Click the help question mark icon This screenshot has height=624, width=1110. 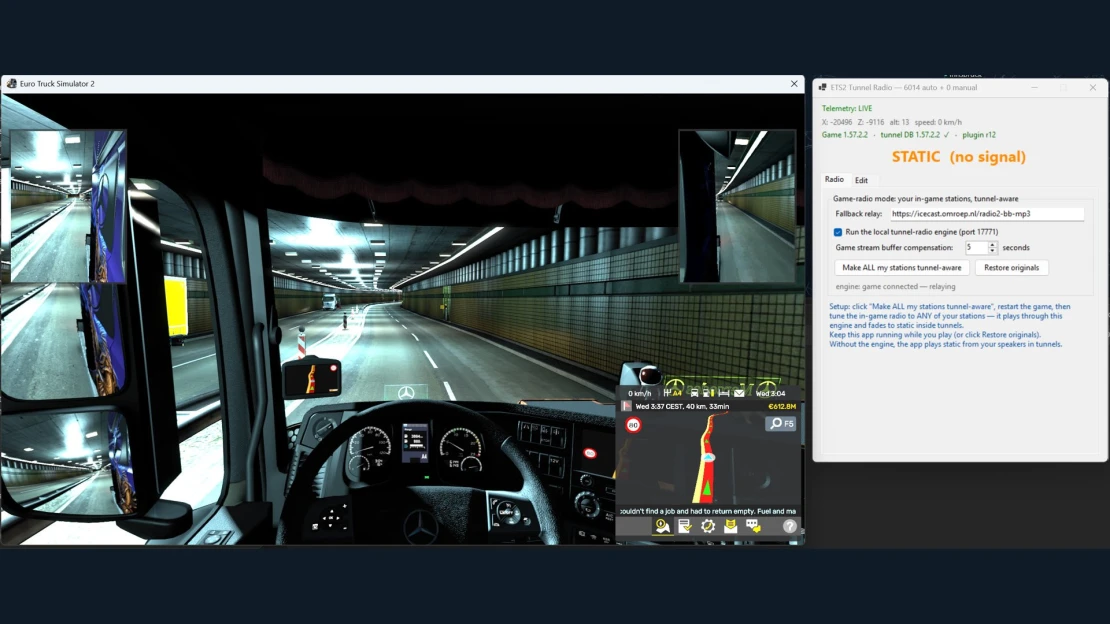(789, 526)
